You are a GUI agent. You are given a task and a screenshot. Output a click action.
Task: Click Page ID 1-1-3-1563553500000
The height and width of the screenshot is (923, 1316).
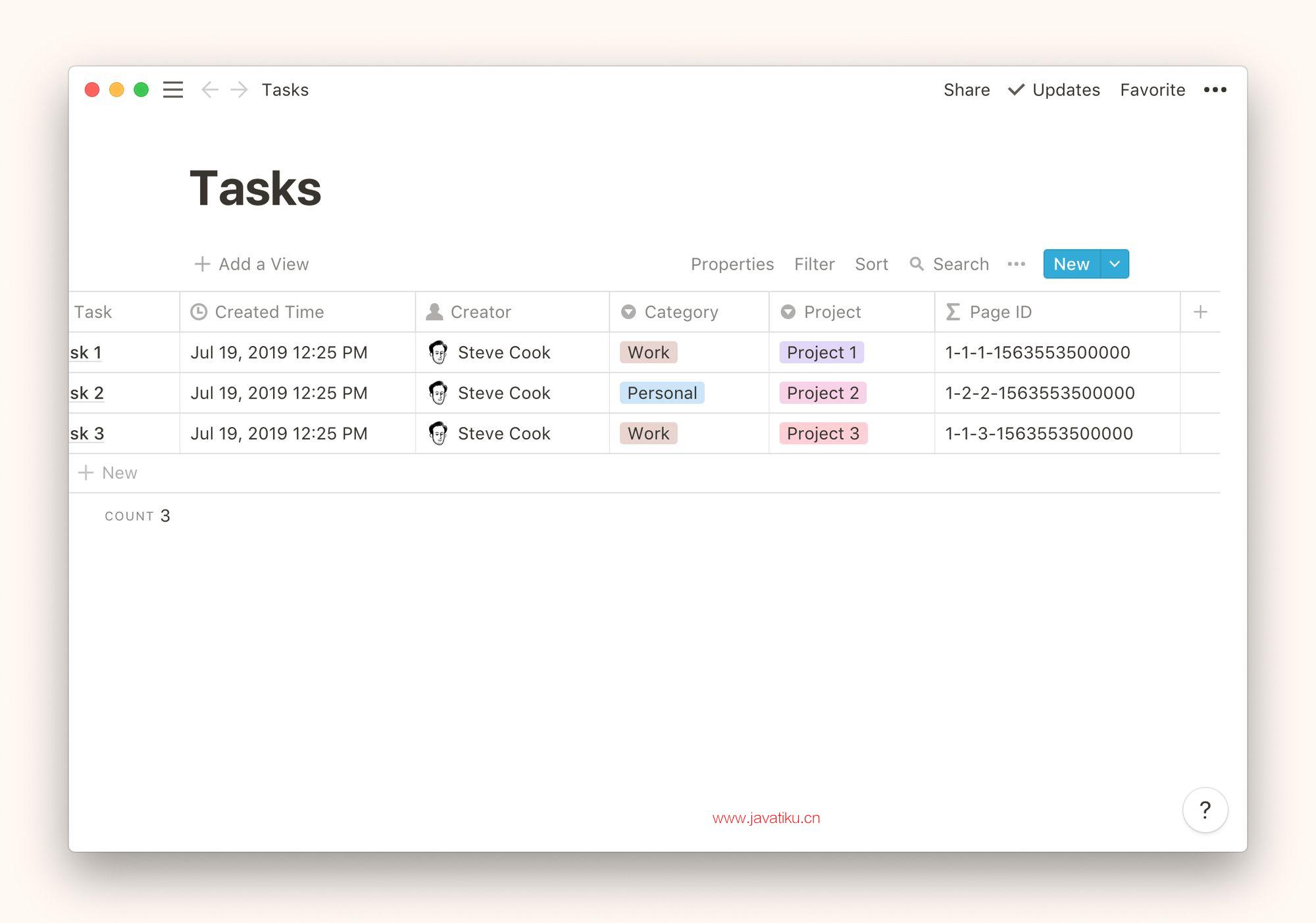coord(1039,434)
